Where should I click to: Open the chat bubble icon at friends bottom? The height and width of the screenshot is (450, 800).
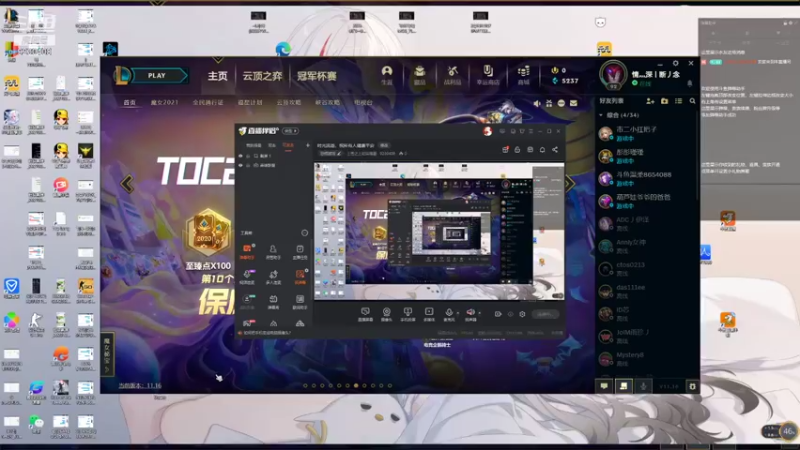point(604,386)
